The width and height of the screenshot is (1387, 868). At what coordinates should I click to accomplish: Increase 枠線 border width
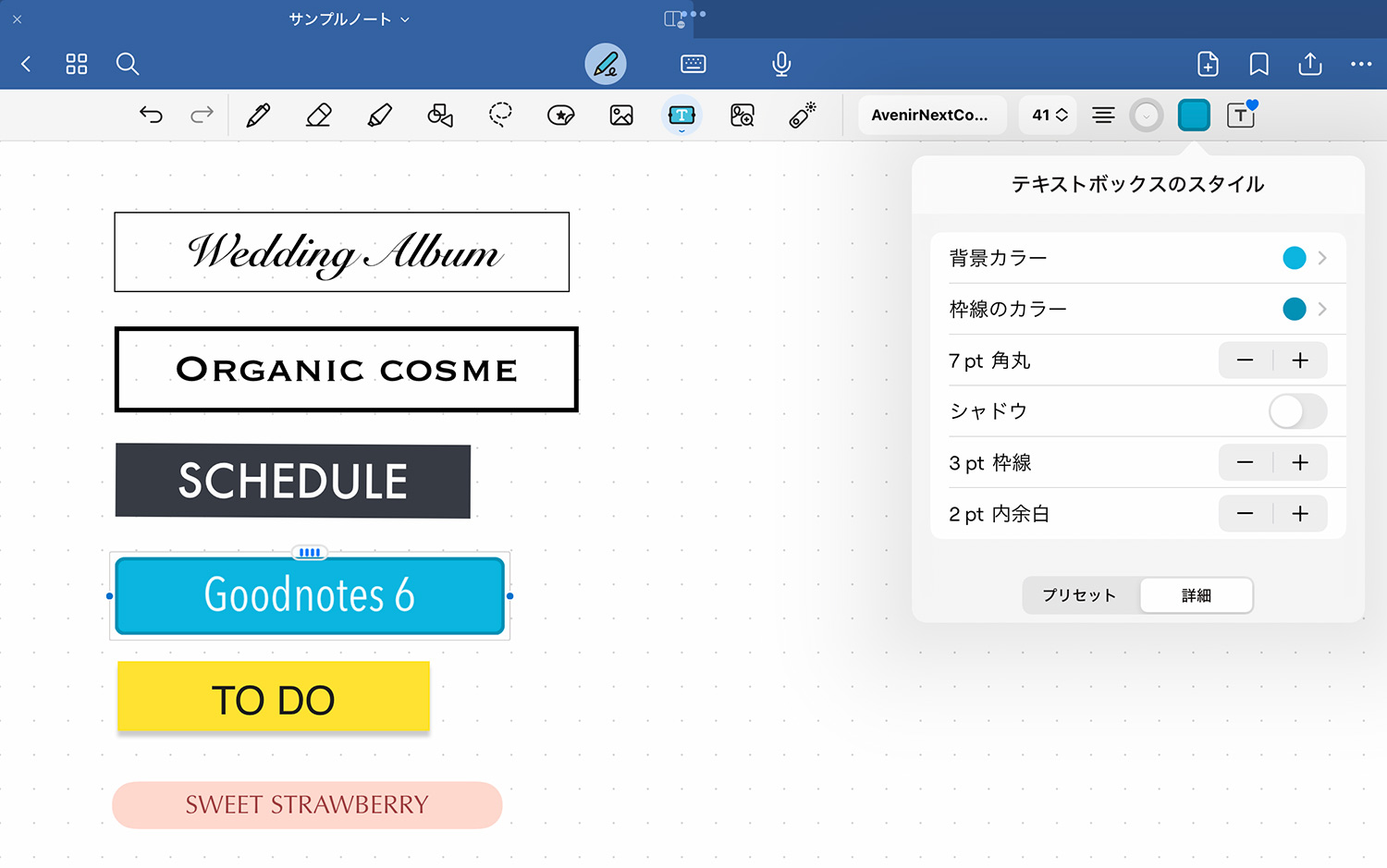click(x=1300, y=462)
